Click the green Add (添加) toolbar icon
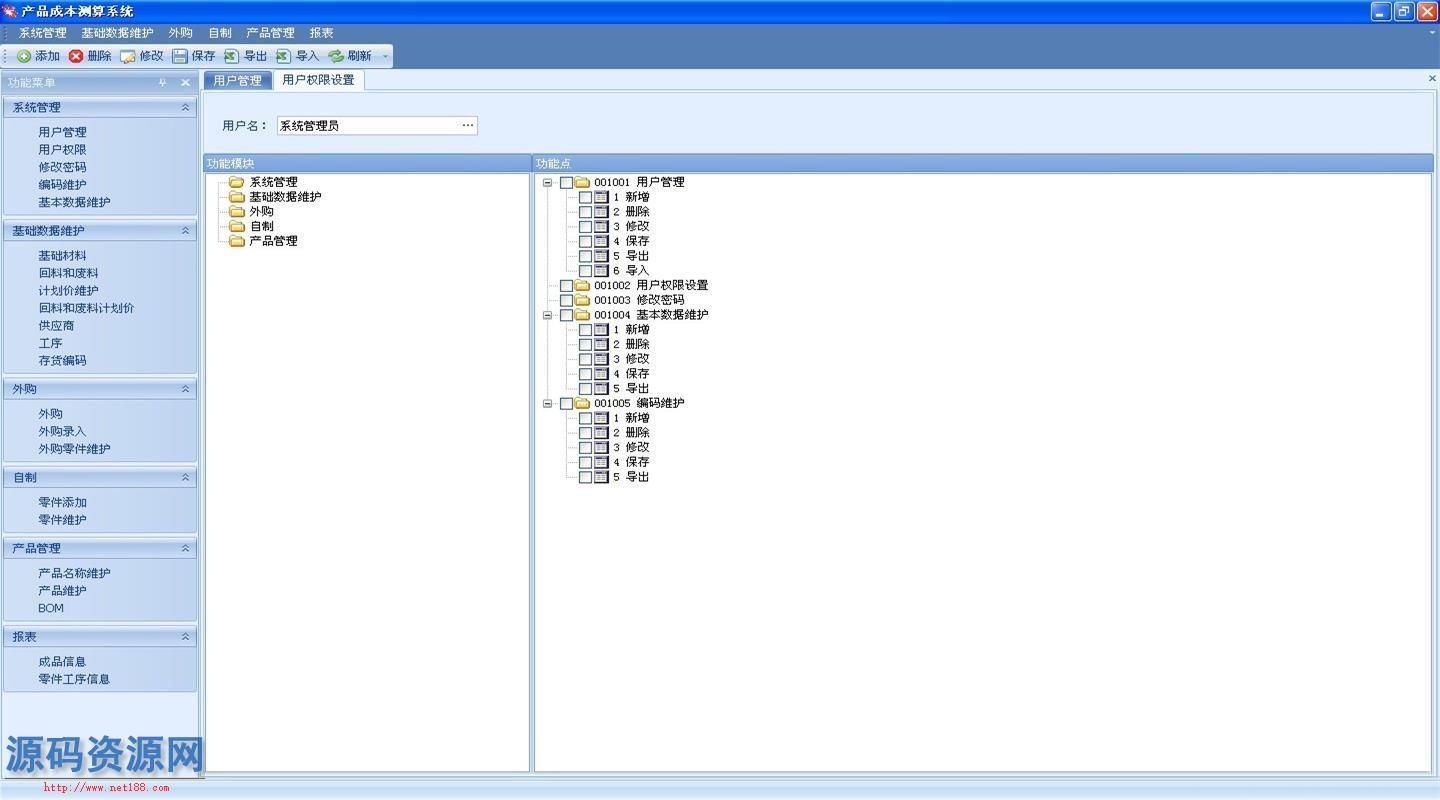This screenshot has width=1440, height=800. [x=24, y=56]
